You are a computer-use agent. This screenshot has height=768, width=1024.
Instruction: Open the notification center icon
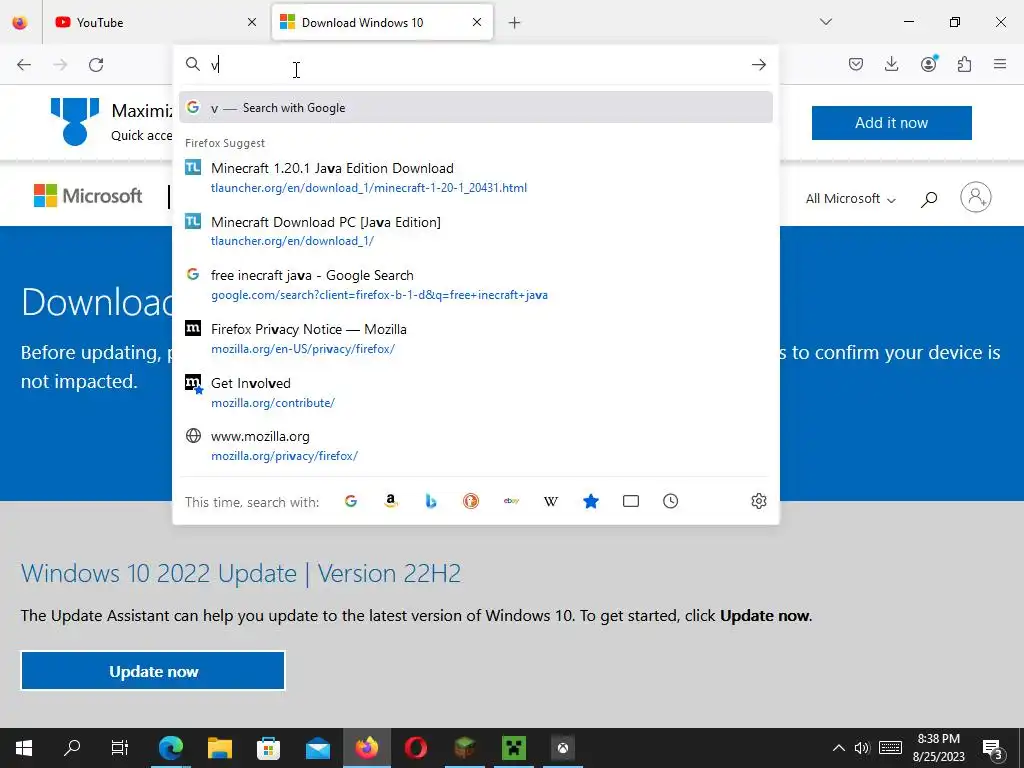(993, 748)
